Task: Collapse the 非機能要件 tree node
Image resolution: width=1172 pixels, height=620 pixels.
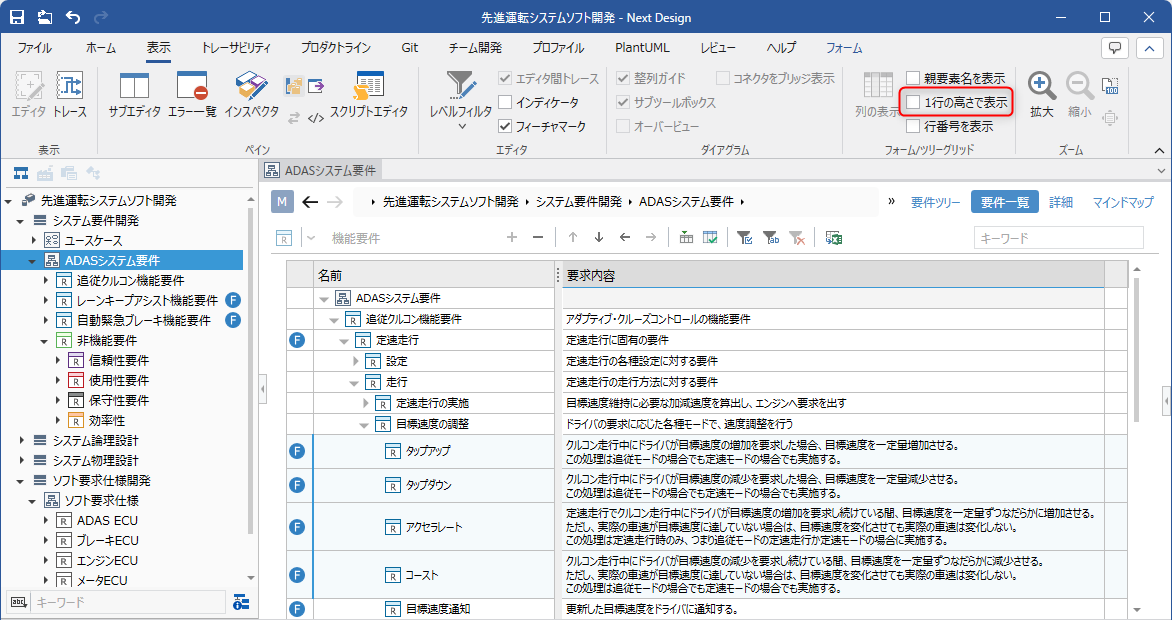Action: [x=45, y=340]
